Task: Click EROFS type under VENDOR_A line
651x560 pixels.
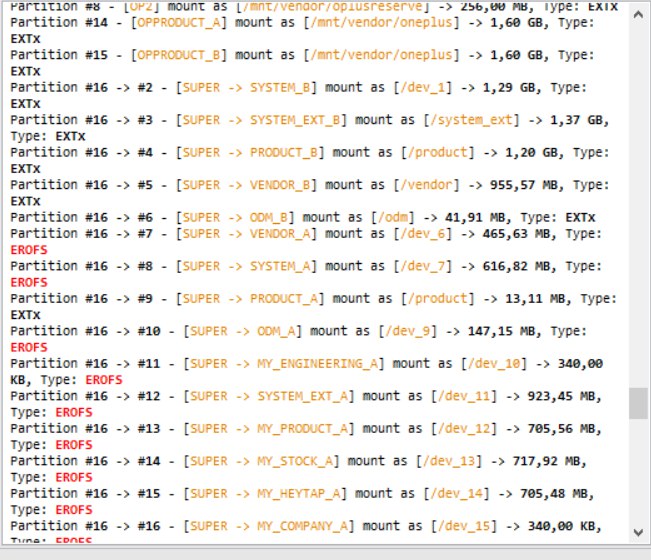Action: click(29, 250)
